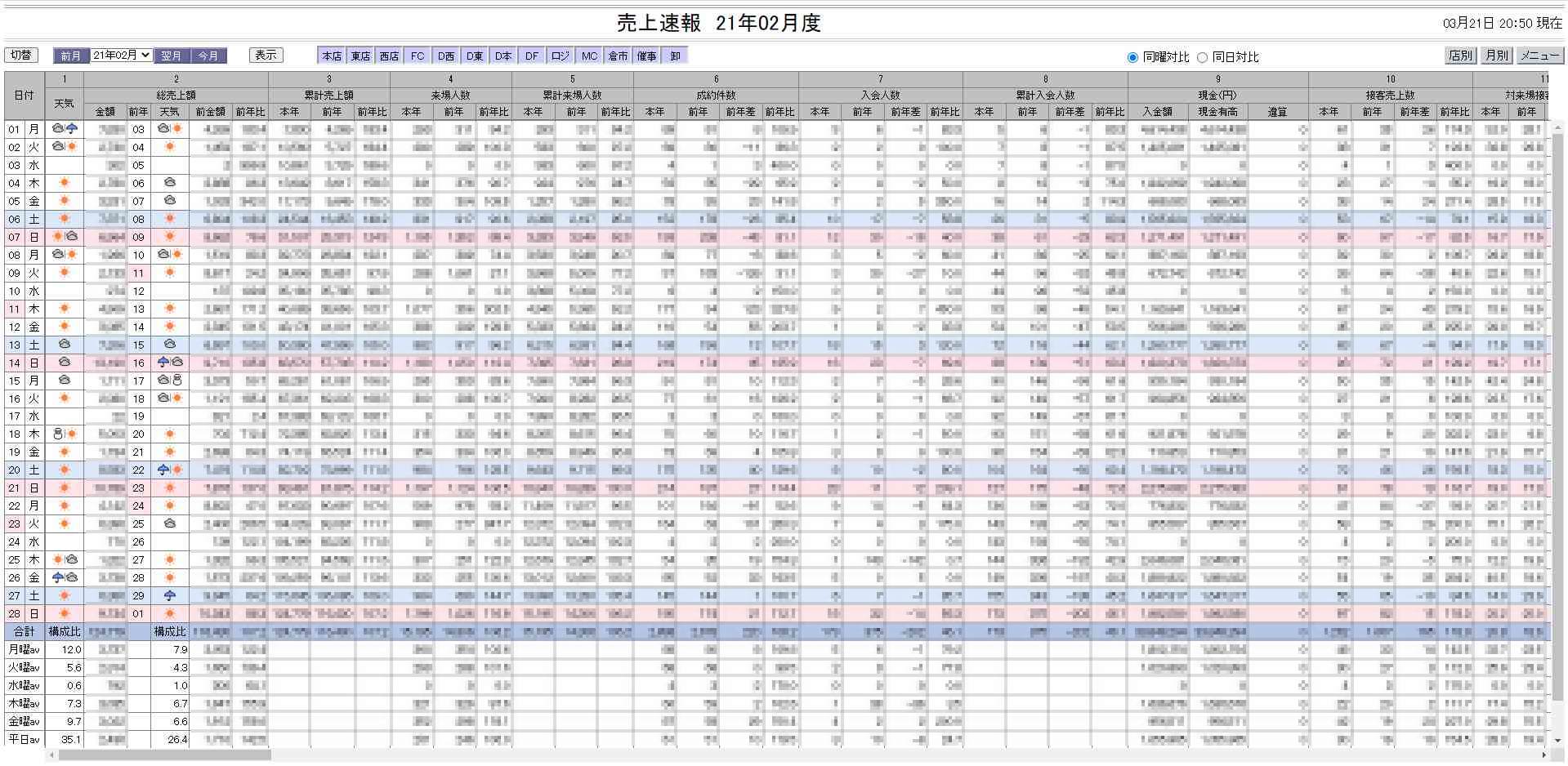
Task: Open the FC tab
Action: [418, 56]
